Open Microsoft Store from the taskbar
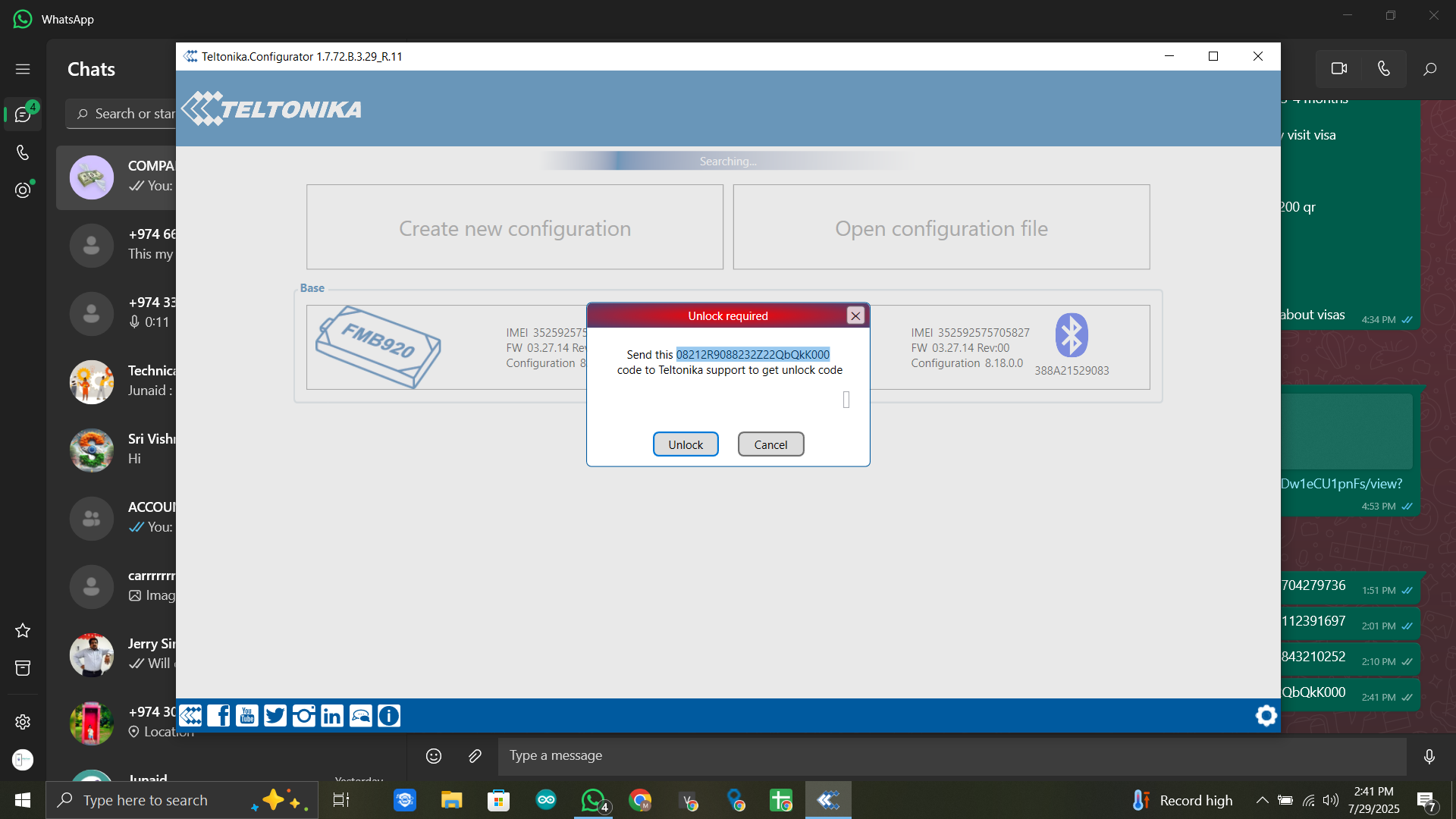Screen dimensions: 1456x819 click(498, 800)
